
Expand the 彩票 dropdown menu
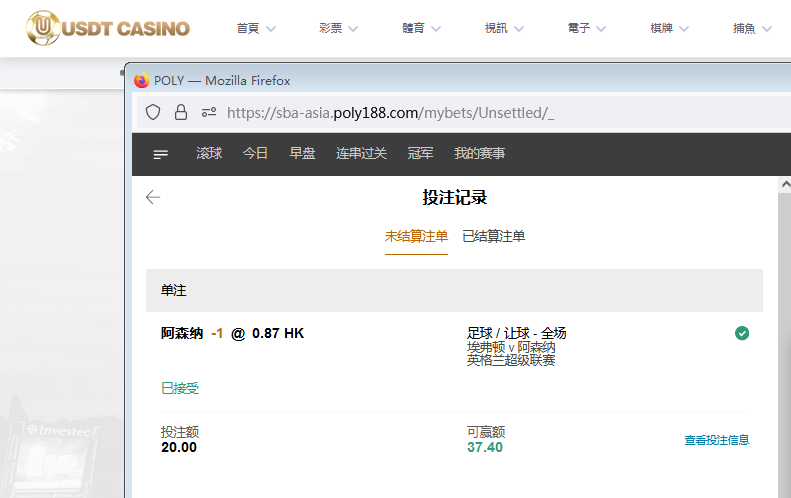[338, 28]
